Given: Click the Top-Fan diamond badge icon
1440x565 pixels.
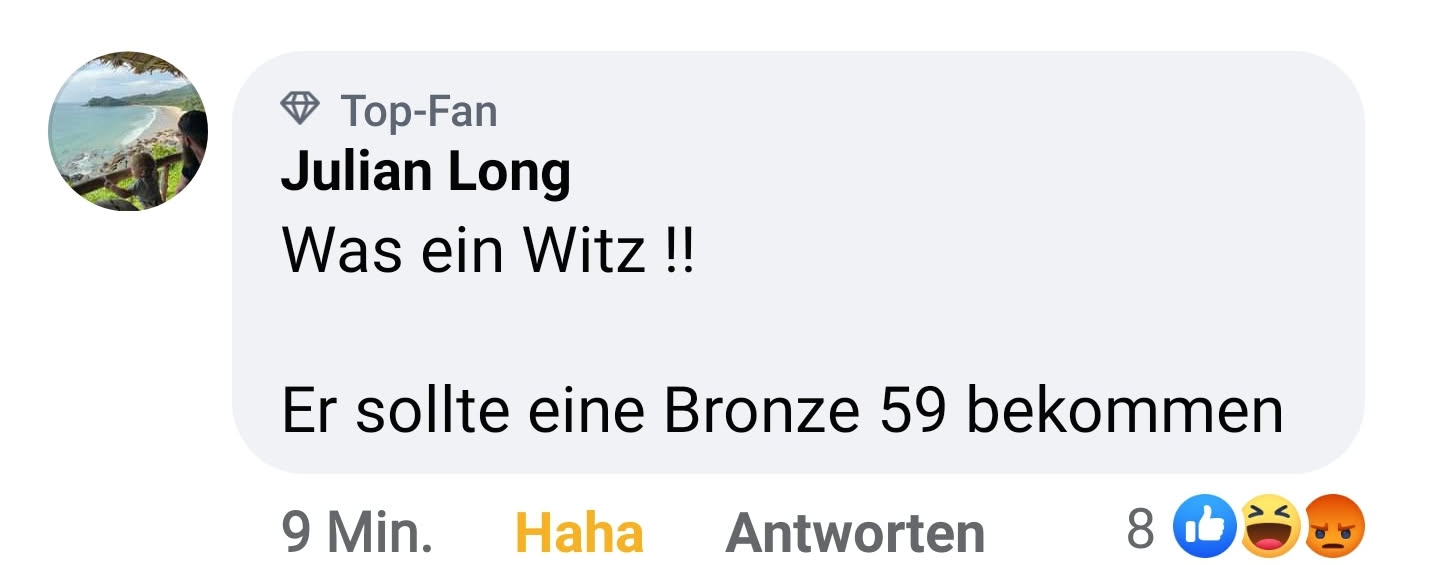Looking at the screenshot, I should [300, 109].
